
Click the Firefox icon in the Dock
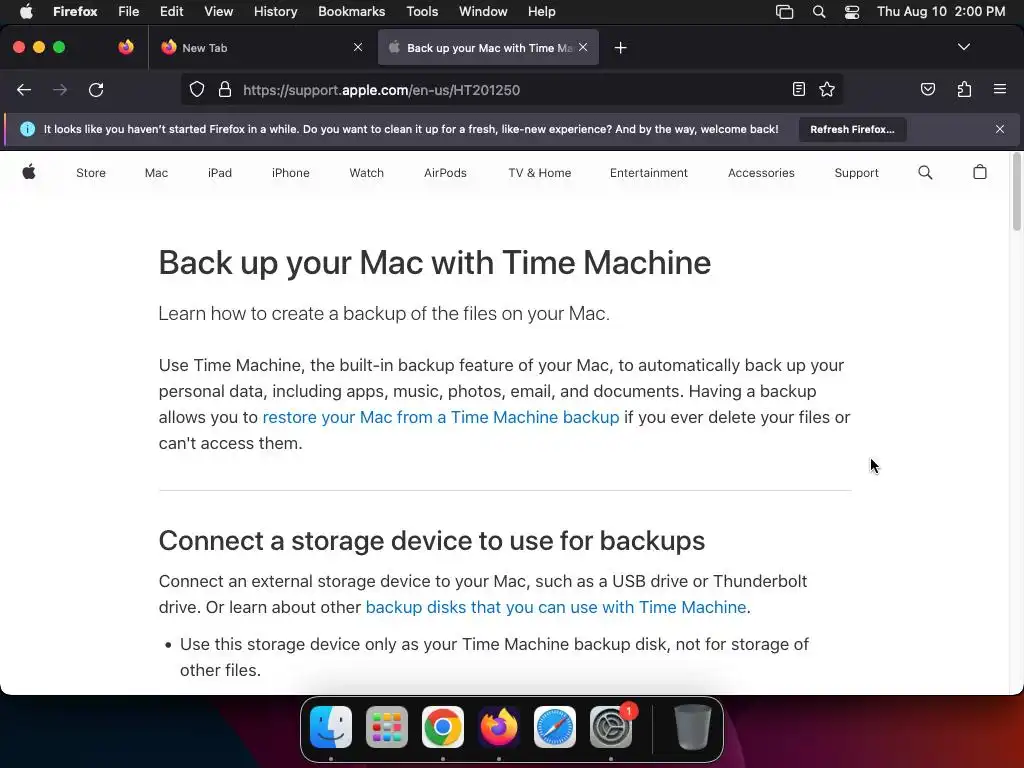click(499, 727)
